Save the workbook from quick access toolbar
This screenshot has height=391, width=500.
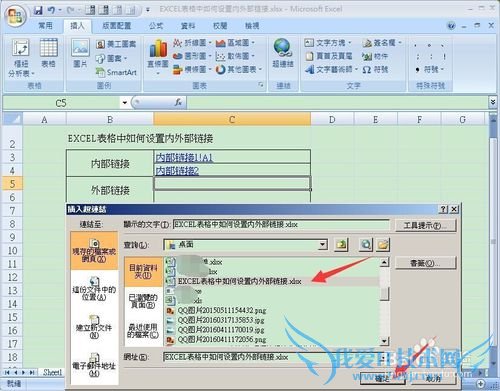(x=38, y=10)
